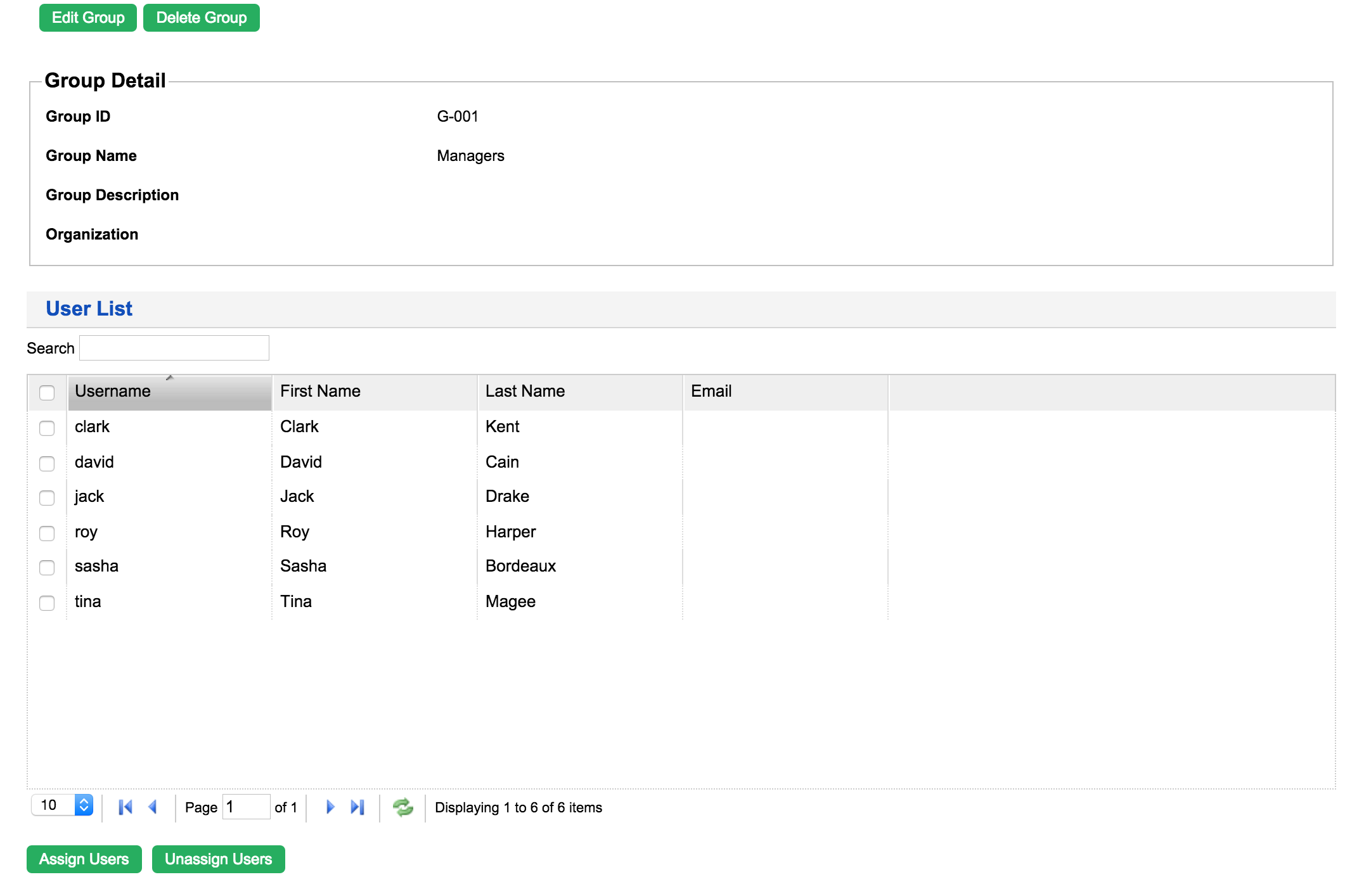Refresh the user list
This screenshot has height=896, width=1364.
tap(402, 807)
